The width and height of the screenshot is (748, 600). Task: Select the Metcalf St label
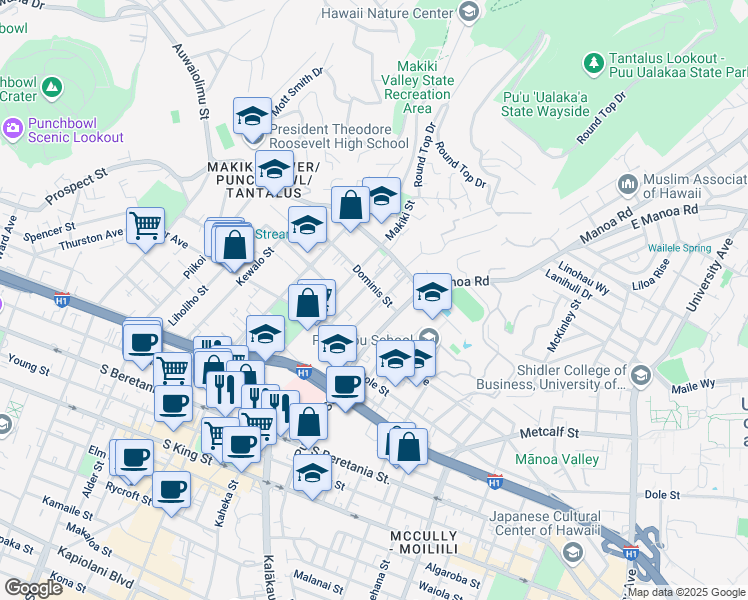click(549, 433)
